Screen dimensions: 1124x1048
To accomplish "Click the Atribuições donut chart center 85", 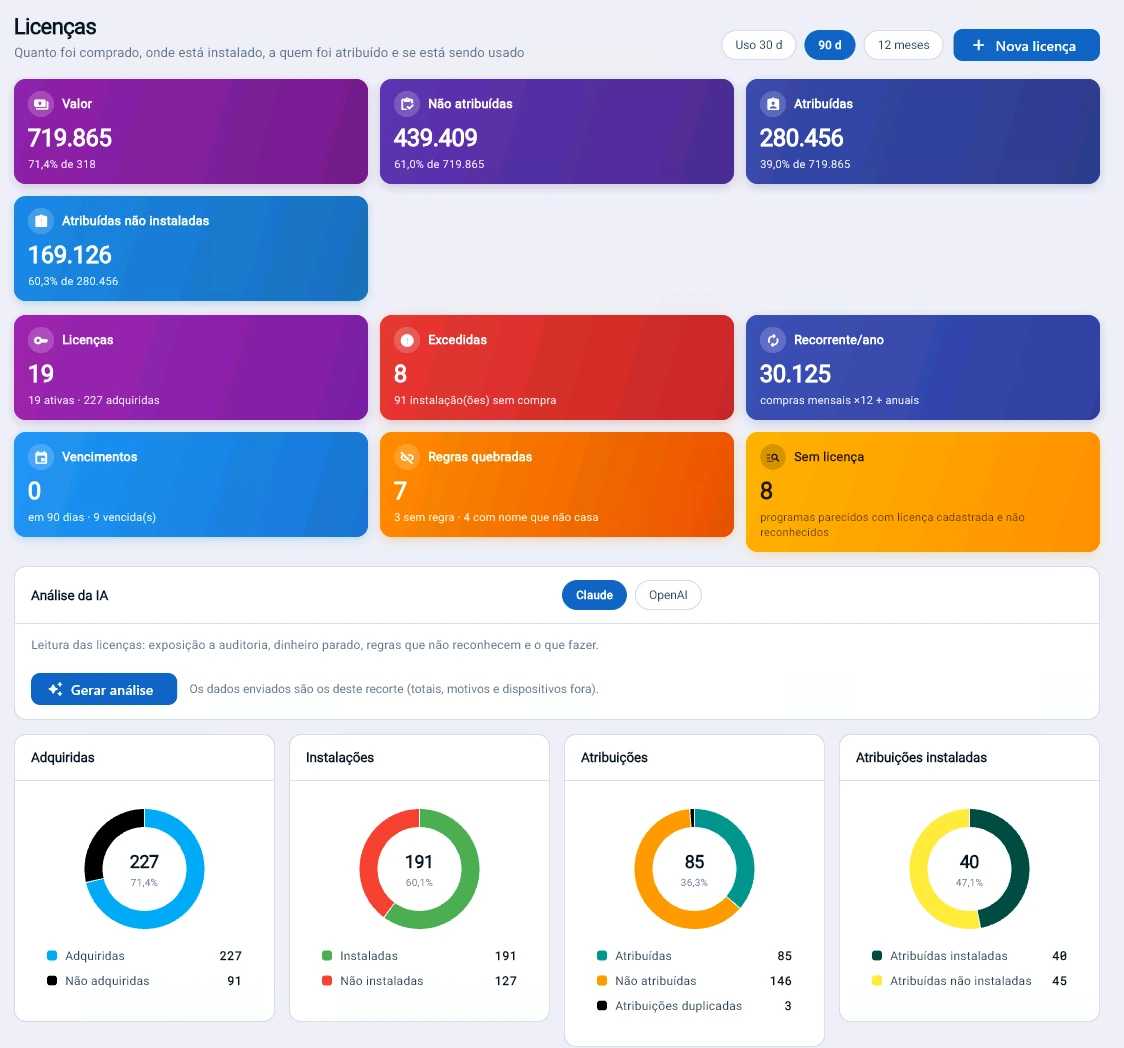I will coord(694,862).
